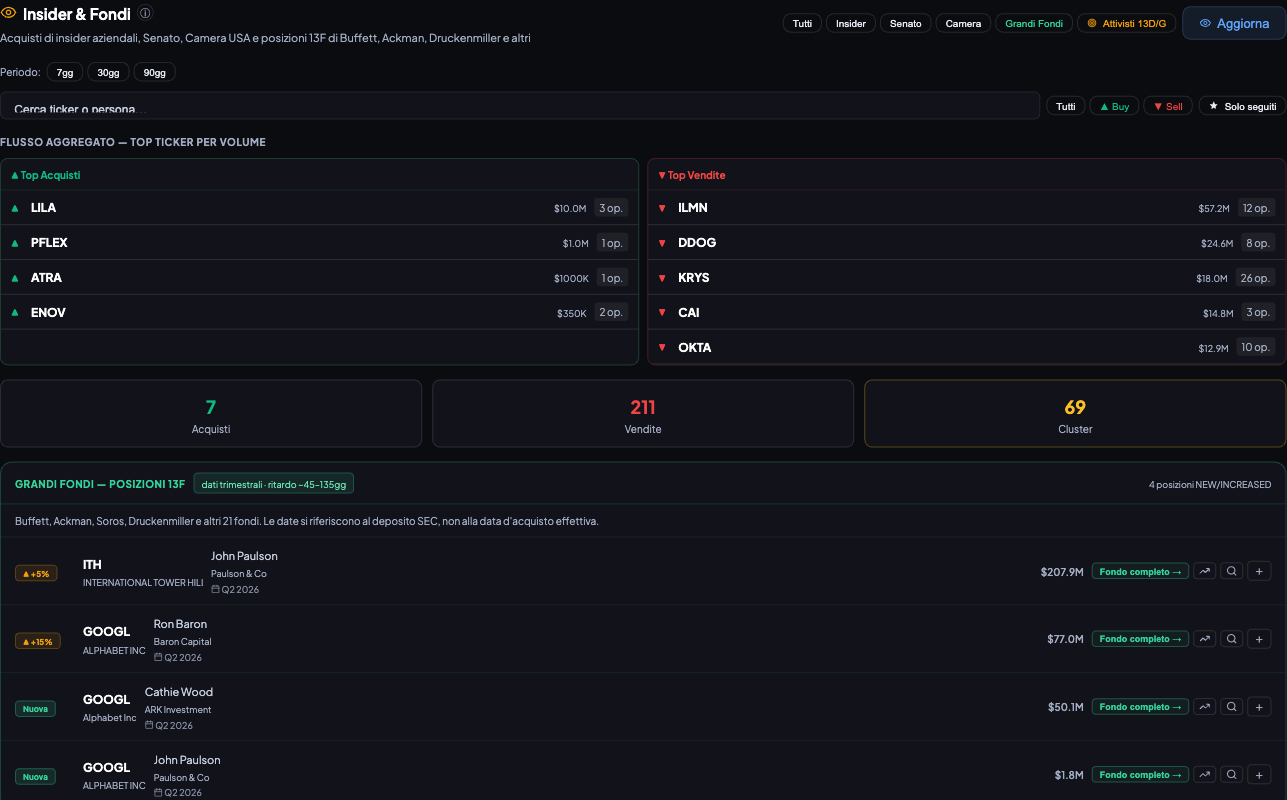Click the eye icon before Insider & Fondi title
1287x800 pixels.
click(8, 14)
